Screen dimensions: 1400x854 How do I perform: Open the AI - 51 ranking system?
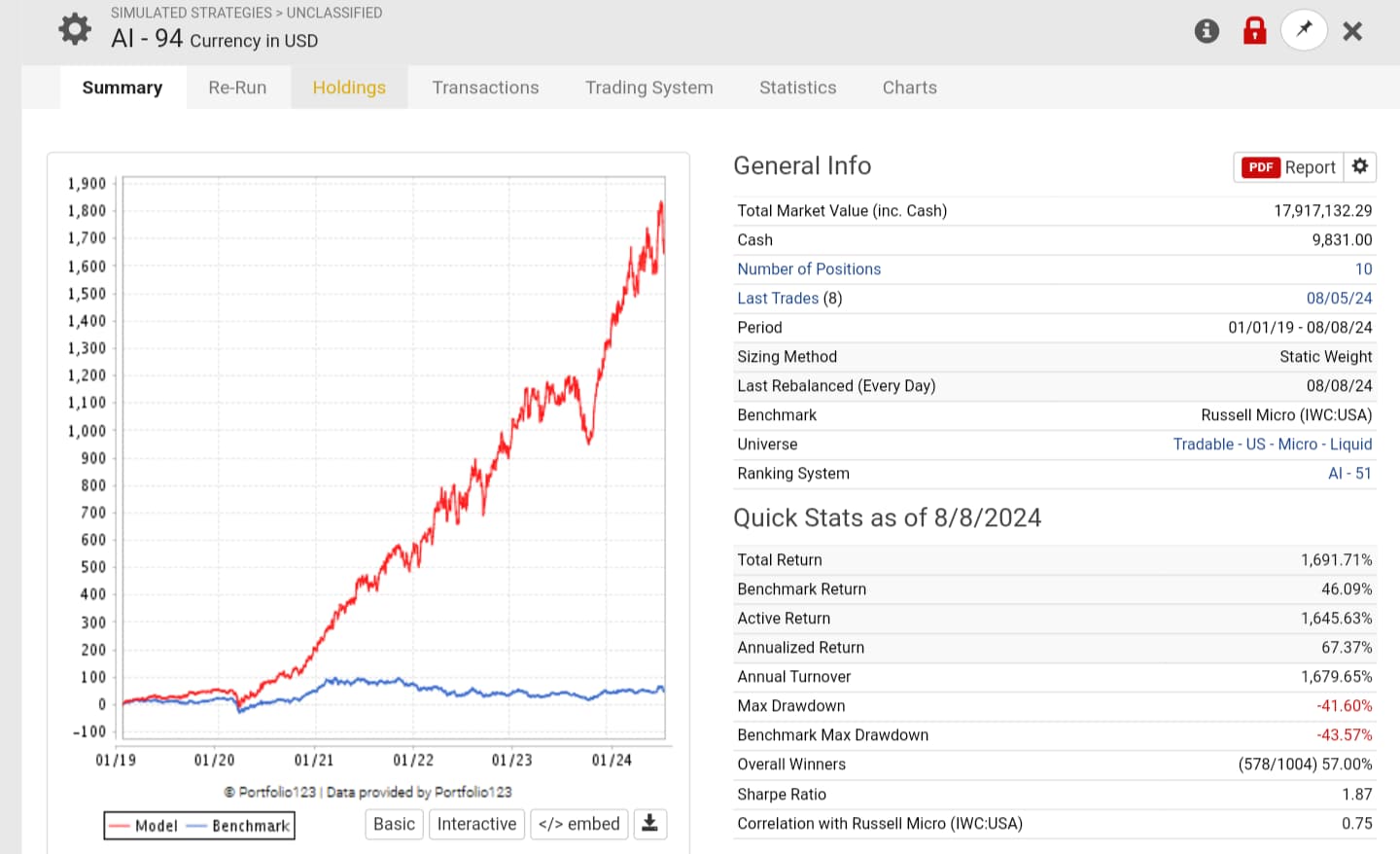point(1350,474)
